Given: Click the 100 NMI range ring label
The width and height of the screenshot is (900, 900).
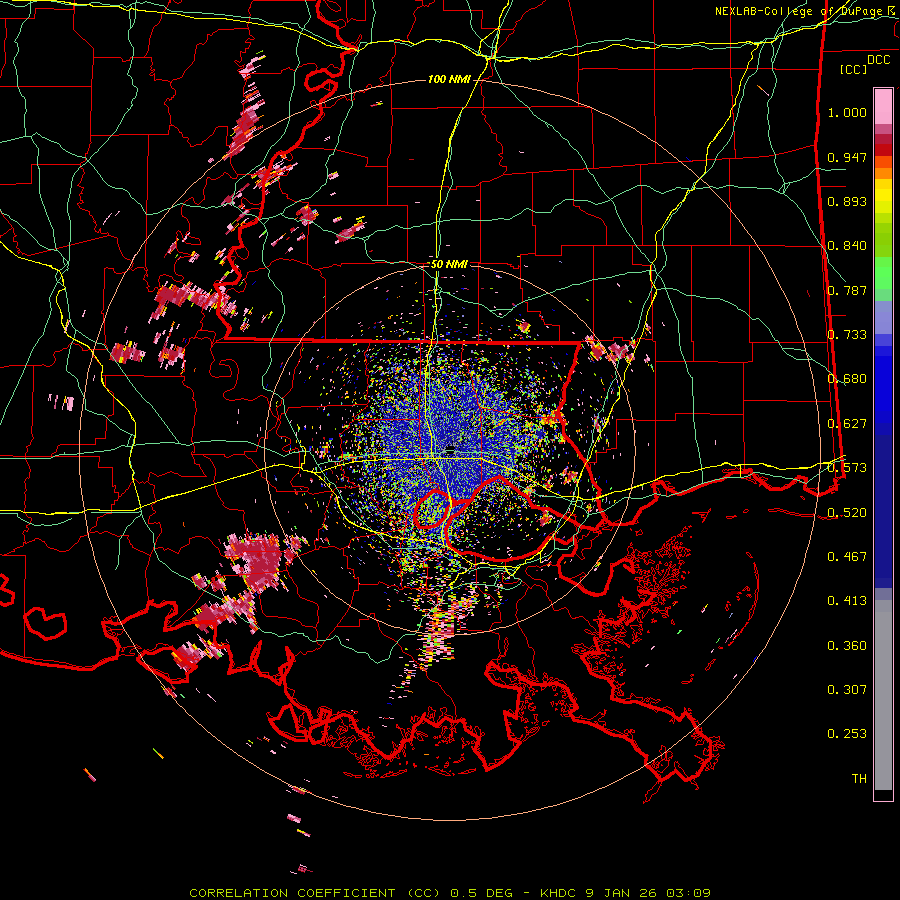Looking at the screenshot, I should click(449, 79).
